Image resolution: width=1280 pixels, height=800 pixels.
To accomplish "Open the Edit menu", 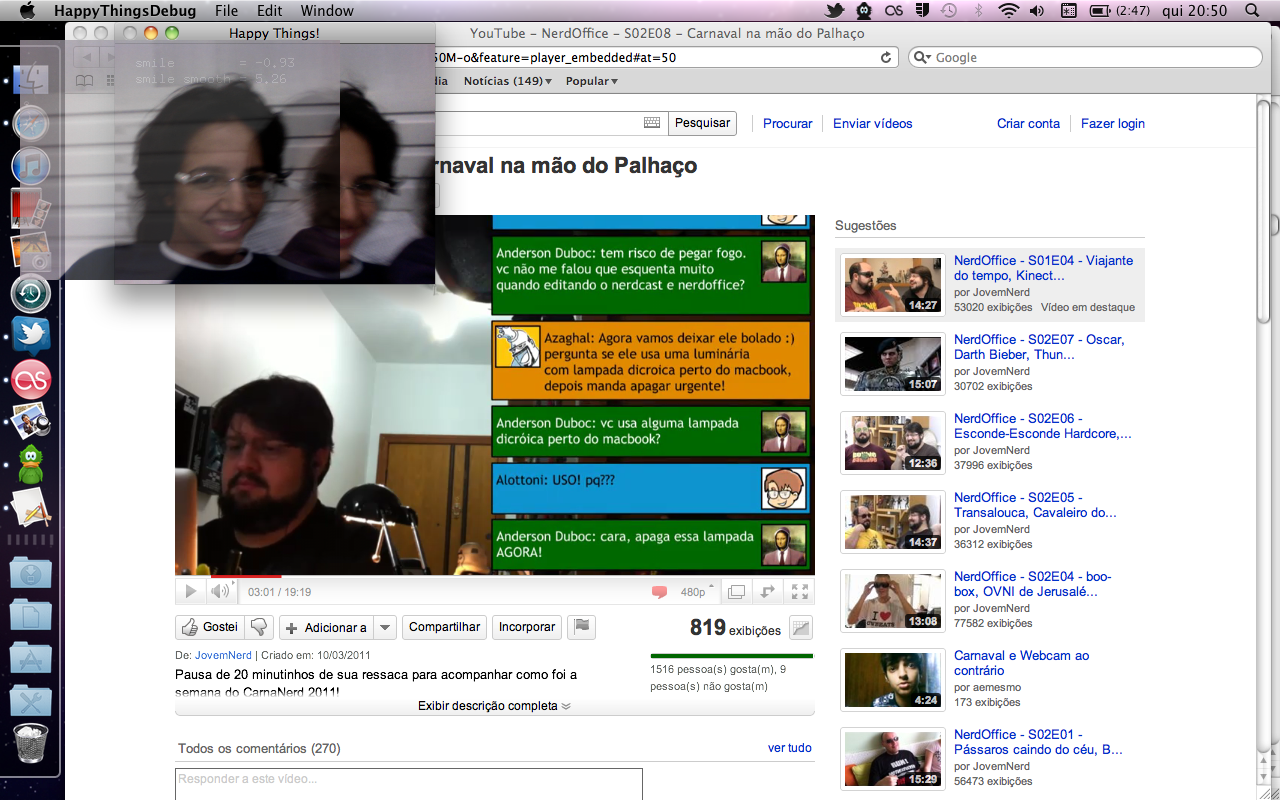I will 269,11.
